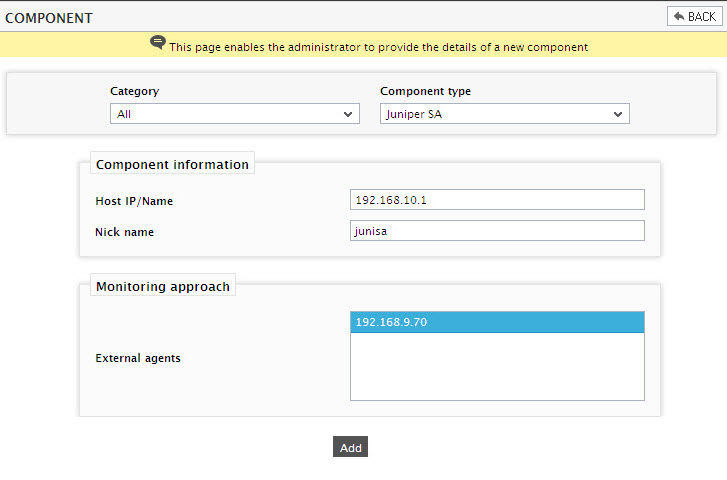
Task: Open the Component type dropdown
Action: tap(504, 114)
